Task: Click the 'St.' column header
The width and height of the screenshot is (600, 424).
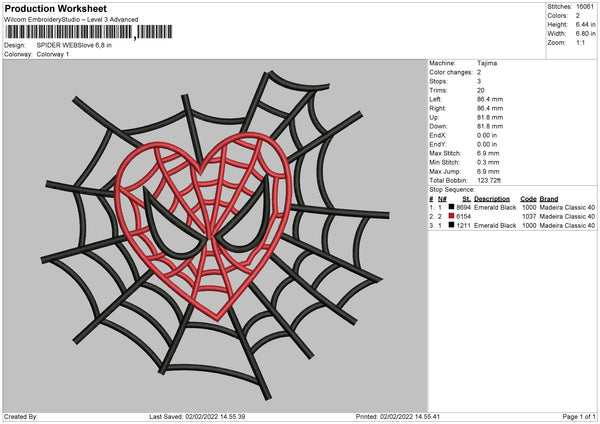Action: coord(466,199)
